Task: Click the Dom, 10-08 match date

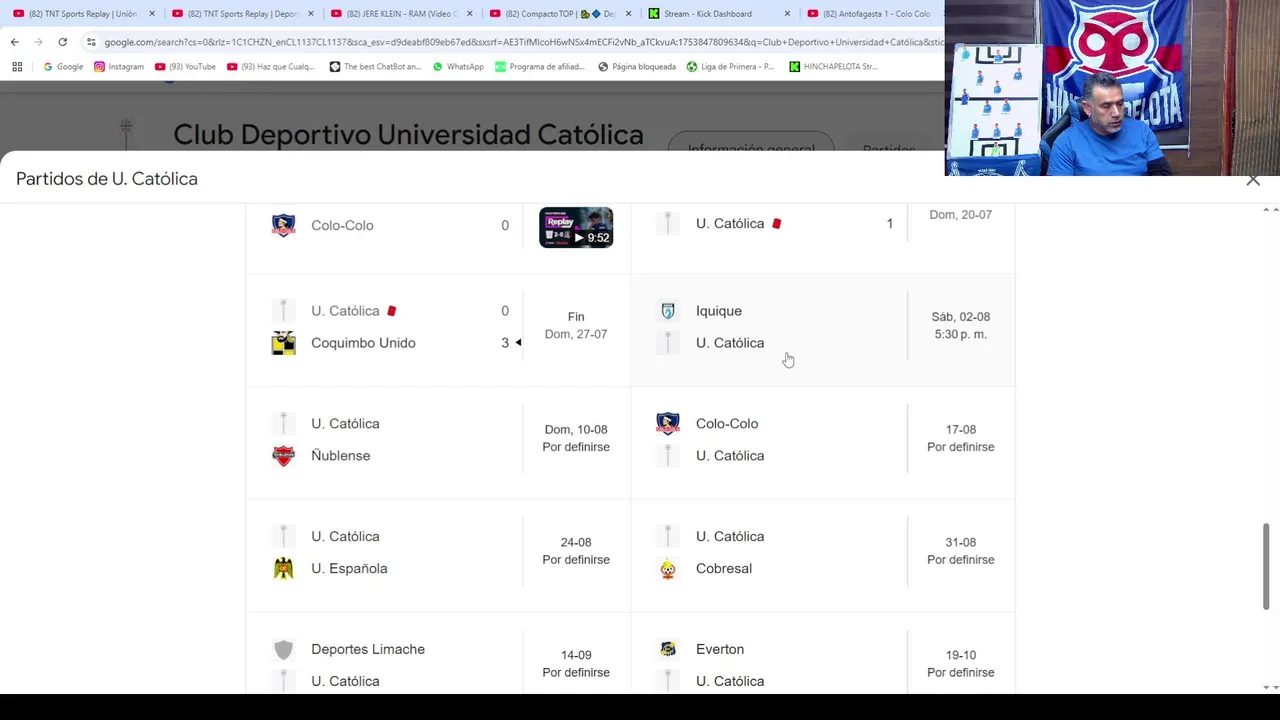Action: tap(576, 430)
